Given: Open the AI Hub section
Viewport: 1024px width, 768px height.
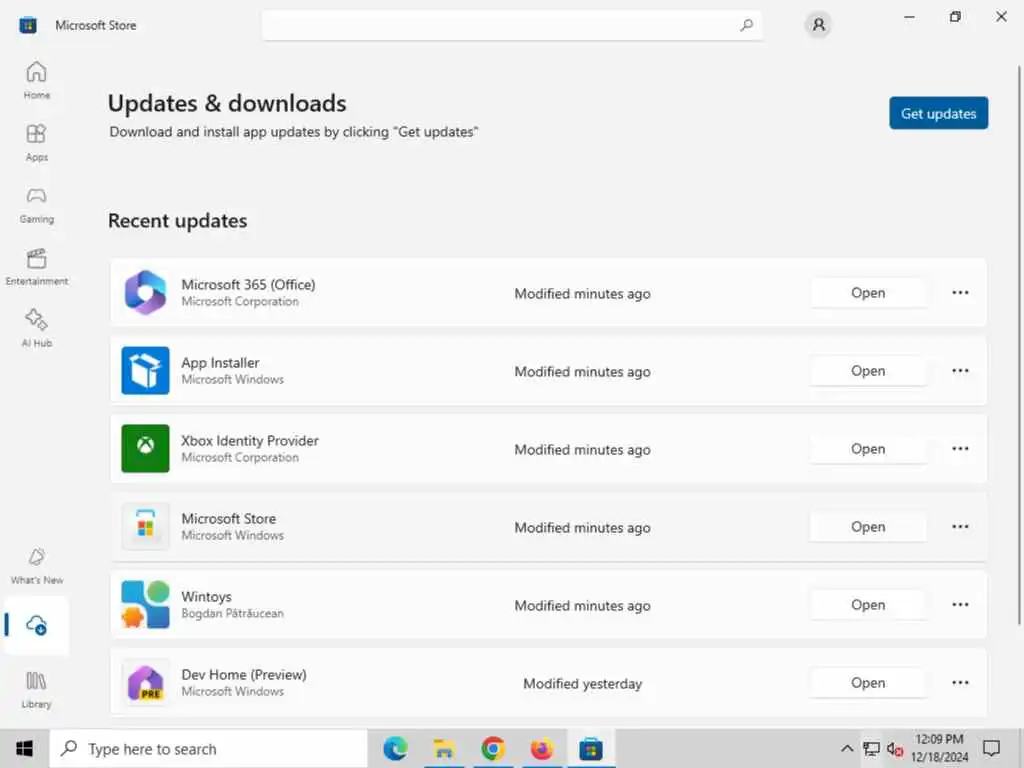Looking at the screenshot, I should tap(37, 328).
